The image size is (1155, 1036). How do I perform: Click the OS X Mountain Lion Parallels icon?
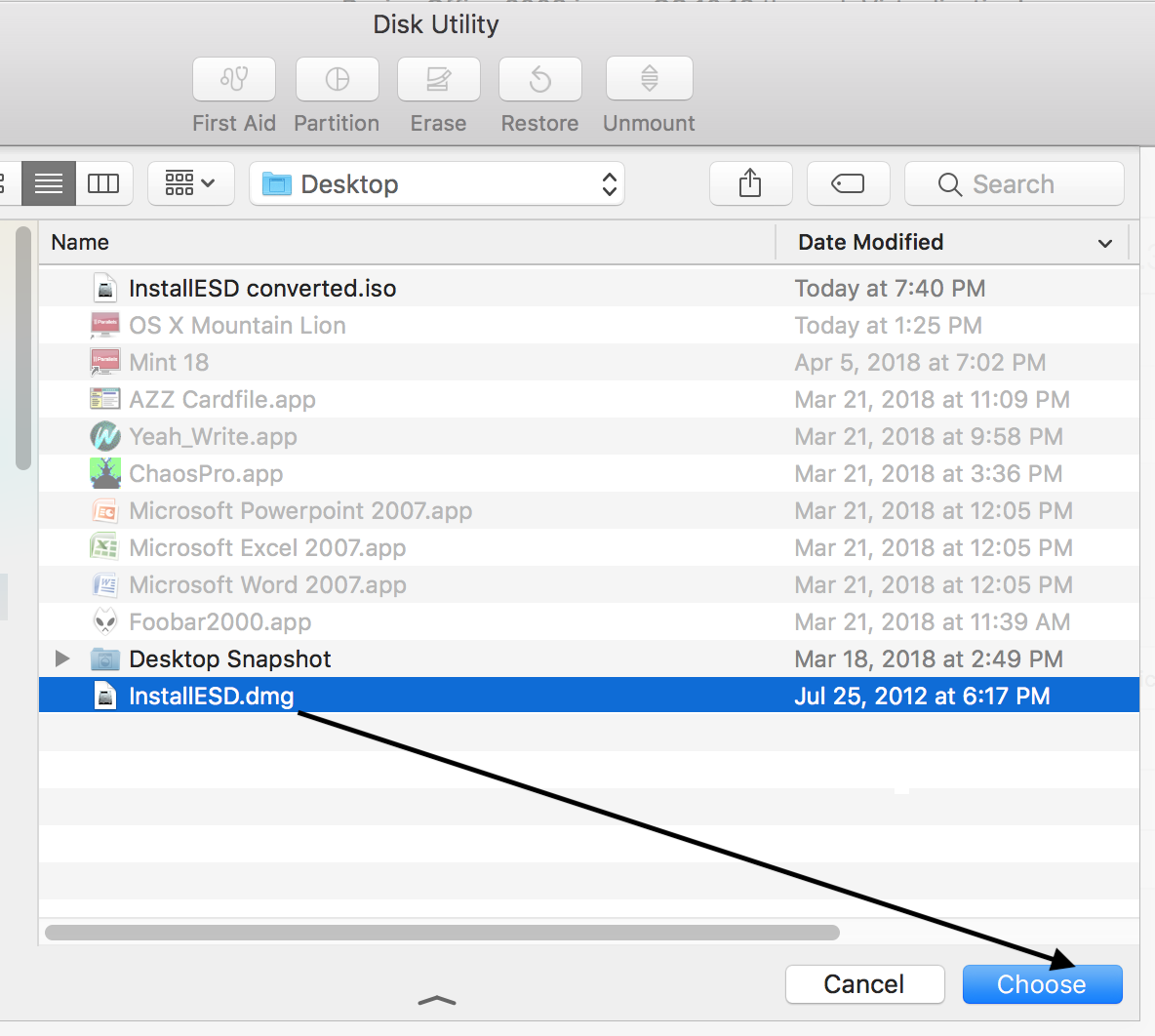(104, 325)
